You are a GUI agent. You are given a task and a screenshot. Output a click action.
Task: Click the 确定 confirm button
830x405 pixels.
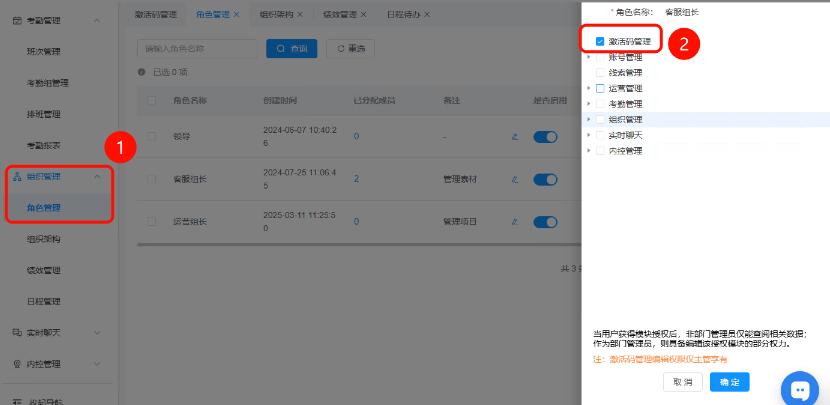(729, 382)
